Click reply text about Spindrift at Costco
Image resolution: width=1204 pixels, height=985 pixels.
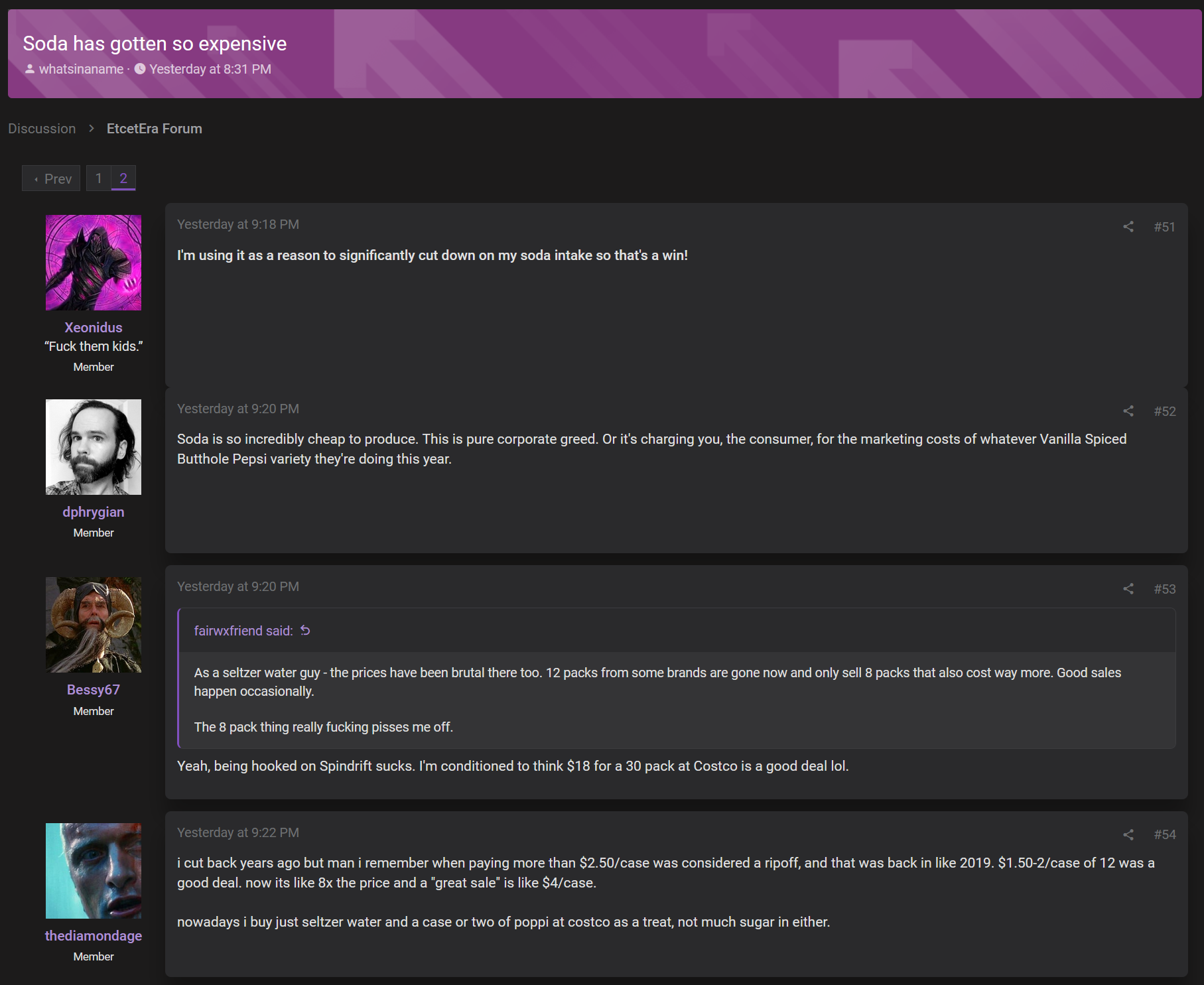tap(513, 766)
